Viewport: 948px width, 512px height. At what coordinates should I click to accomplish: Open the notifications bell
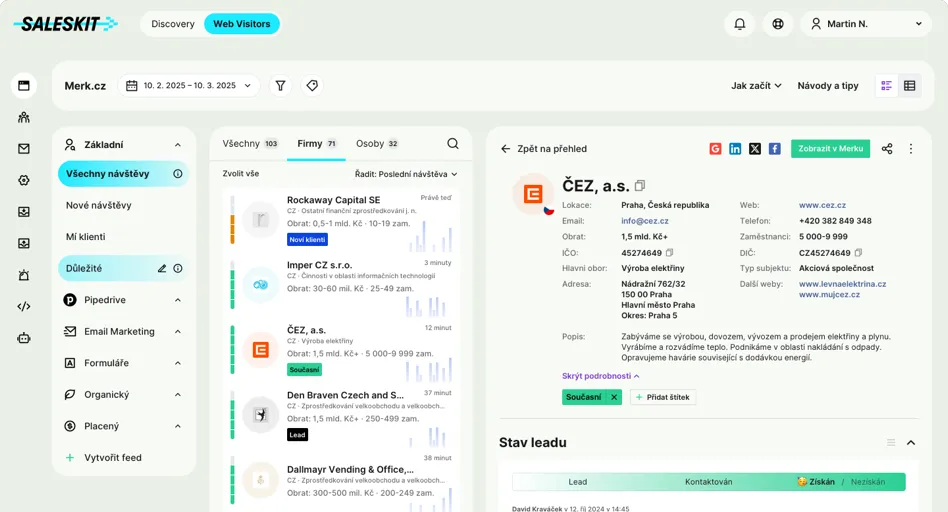[739, 24]
